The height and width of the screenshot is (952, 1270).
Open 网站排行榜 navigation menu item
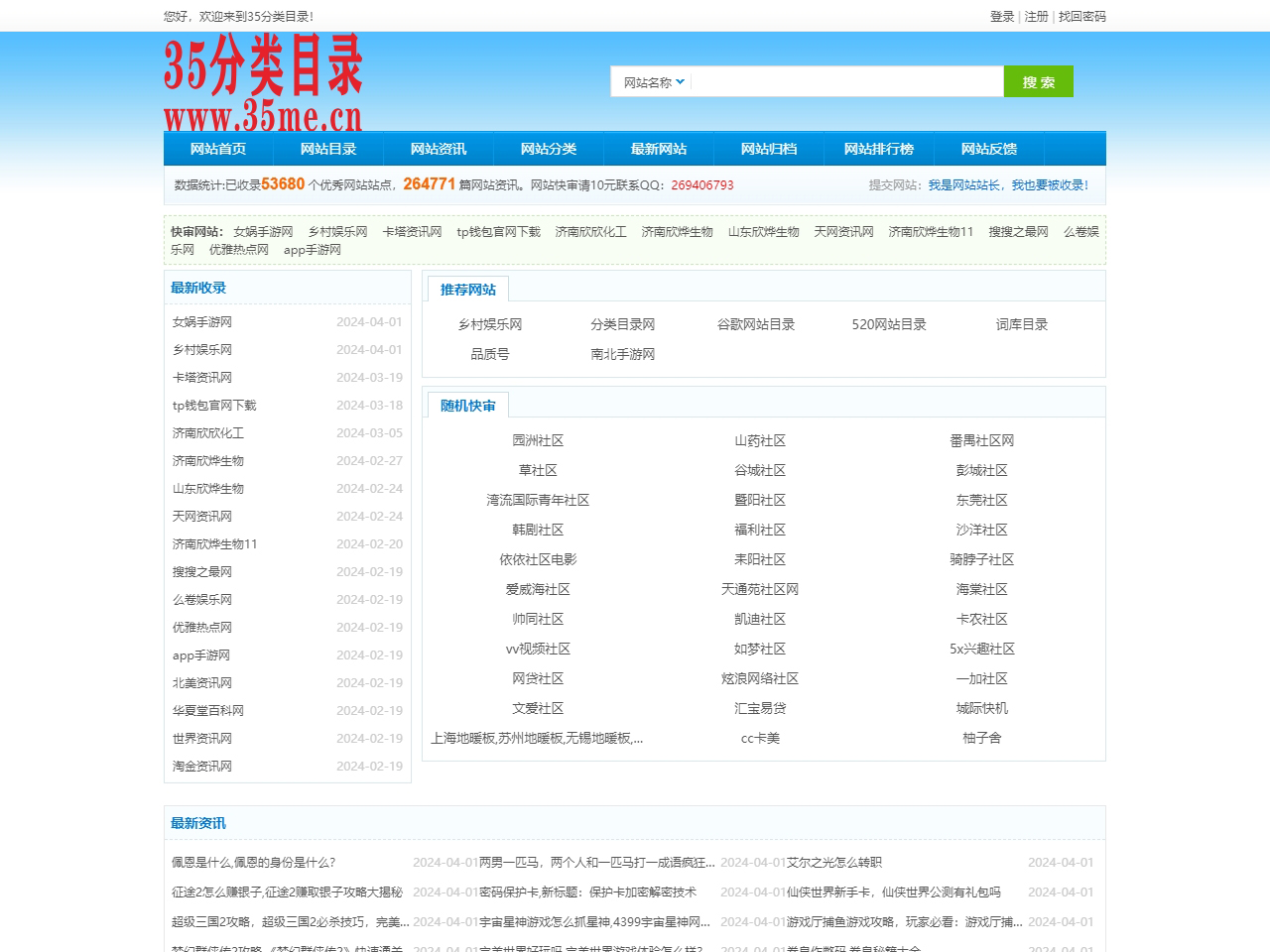click(879, 149)
